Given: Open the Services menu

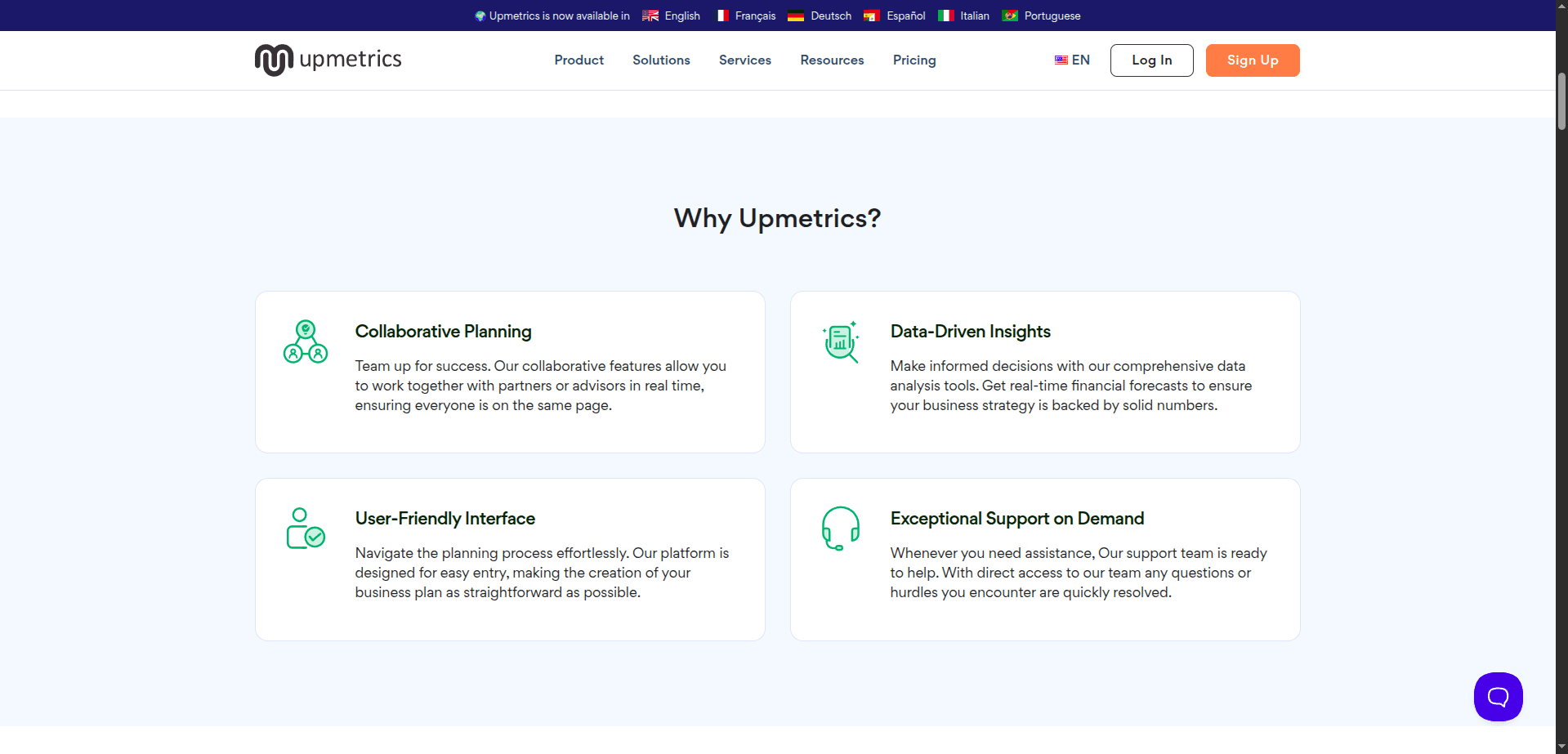Looking at the screenshot, I should 745,60.
